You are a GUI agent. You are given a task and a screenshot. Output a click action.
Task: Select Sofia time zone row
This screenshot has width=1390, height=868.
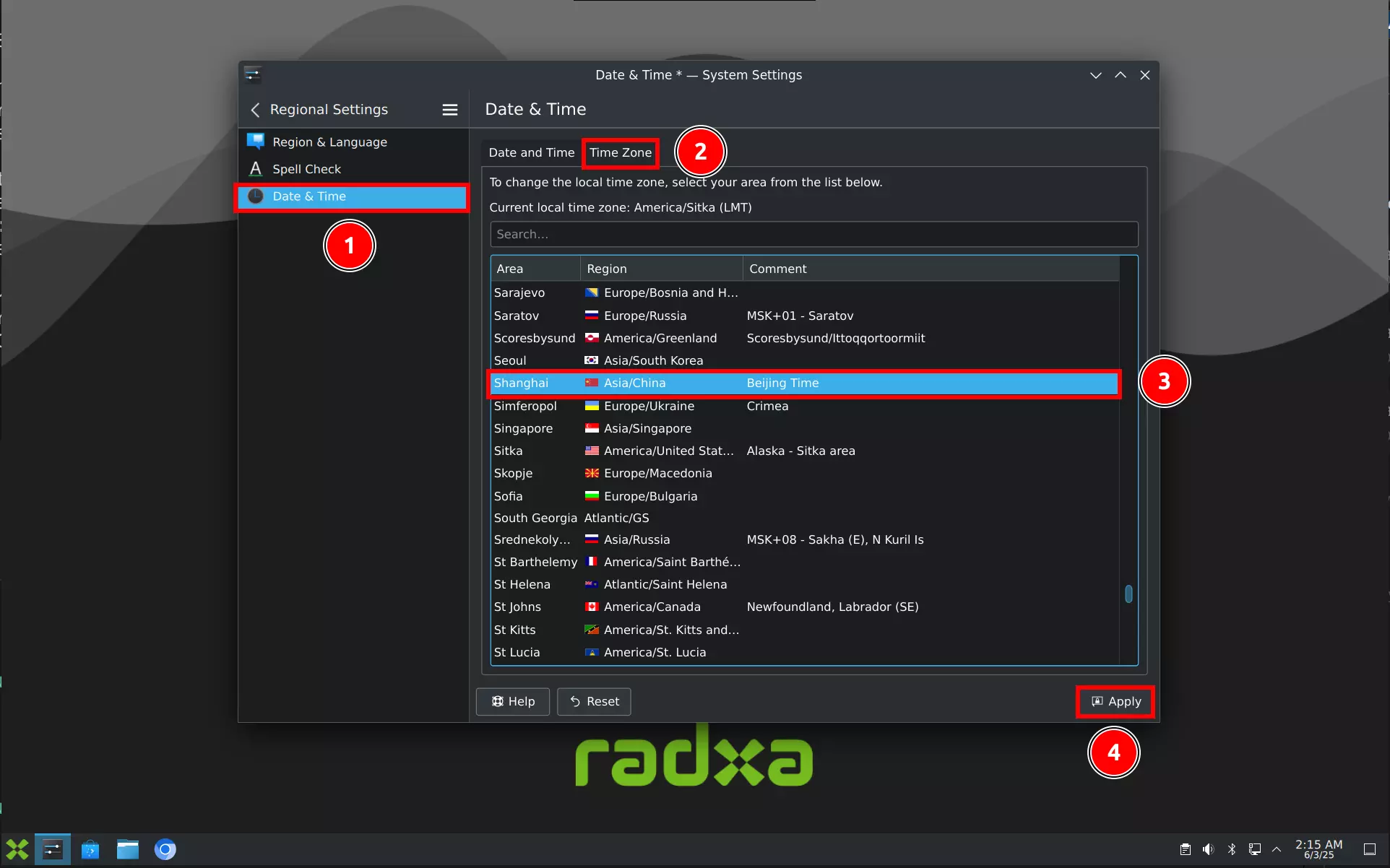805,496
